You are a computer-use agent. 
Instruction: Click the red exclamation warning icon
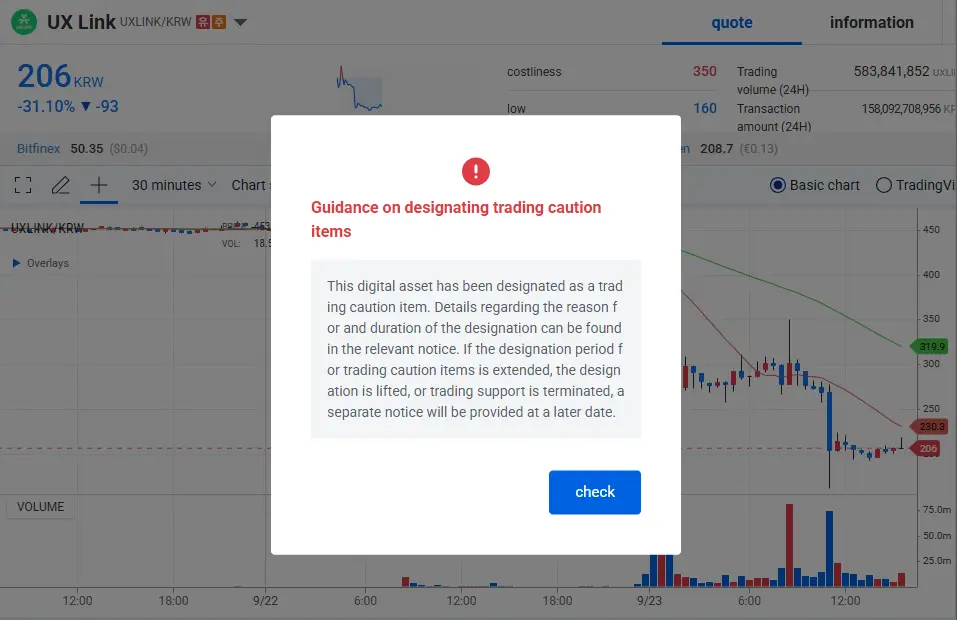click(x=476, y=171)
